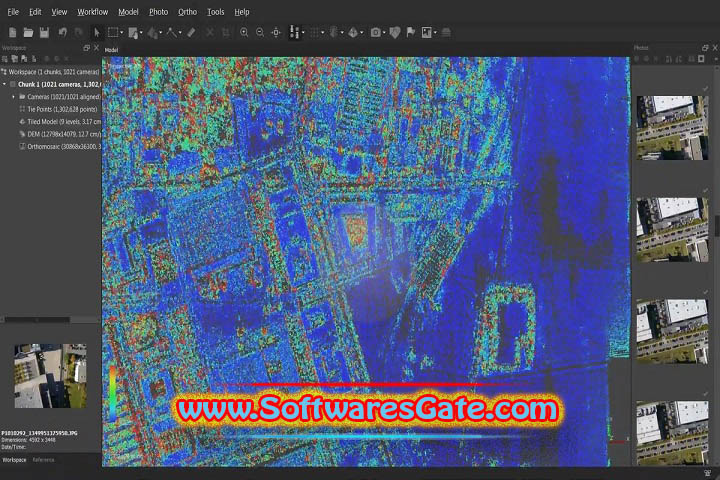Screen dimensions: 720x480
Task: Collapse the Chunk 1 tree node
Action: coord(5,85)
